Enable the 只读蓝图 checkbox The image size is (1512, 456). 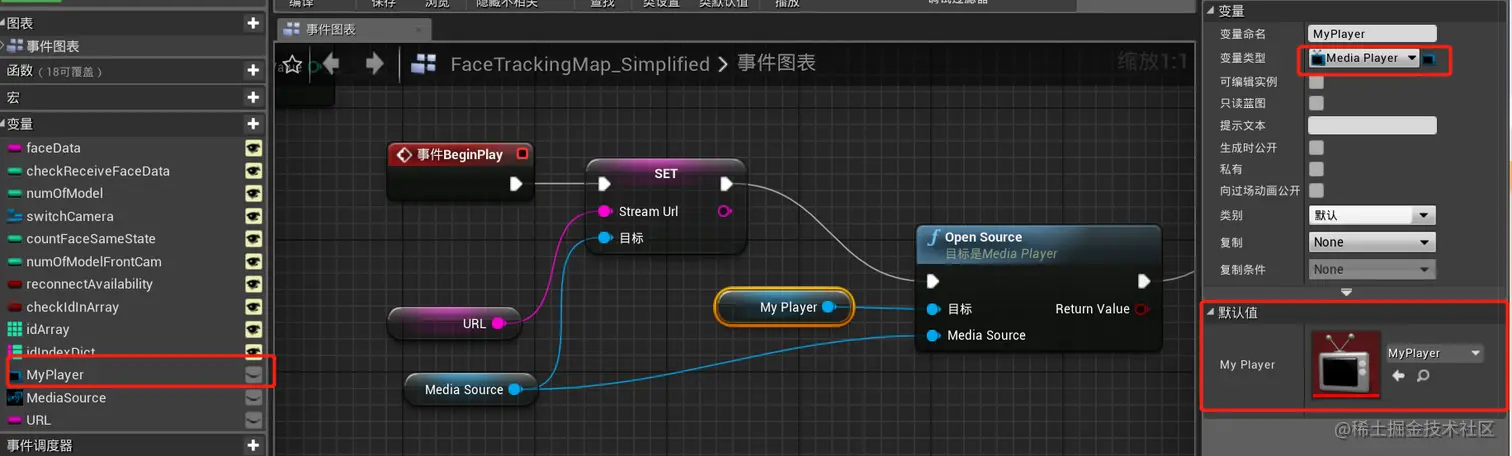coord(1316,103)
